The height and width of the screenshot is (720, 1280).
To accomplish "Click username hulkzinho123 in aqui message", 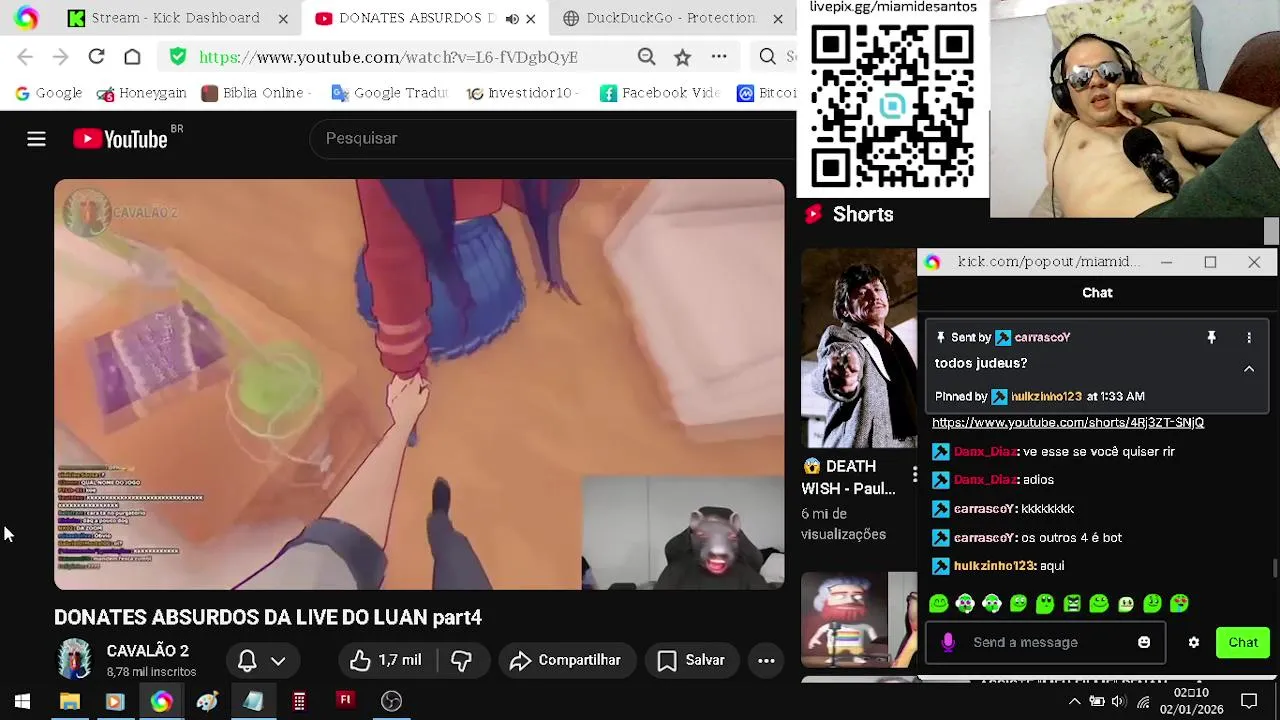I will tap(994, 566).
